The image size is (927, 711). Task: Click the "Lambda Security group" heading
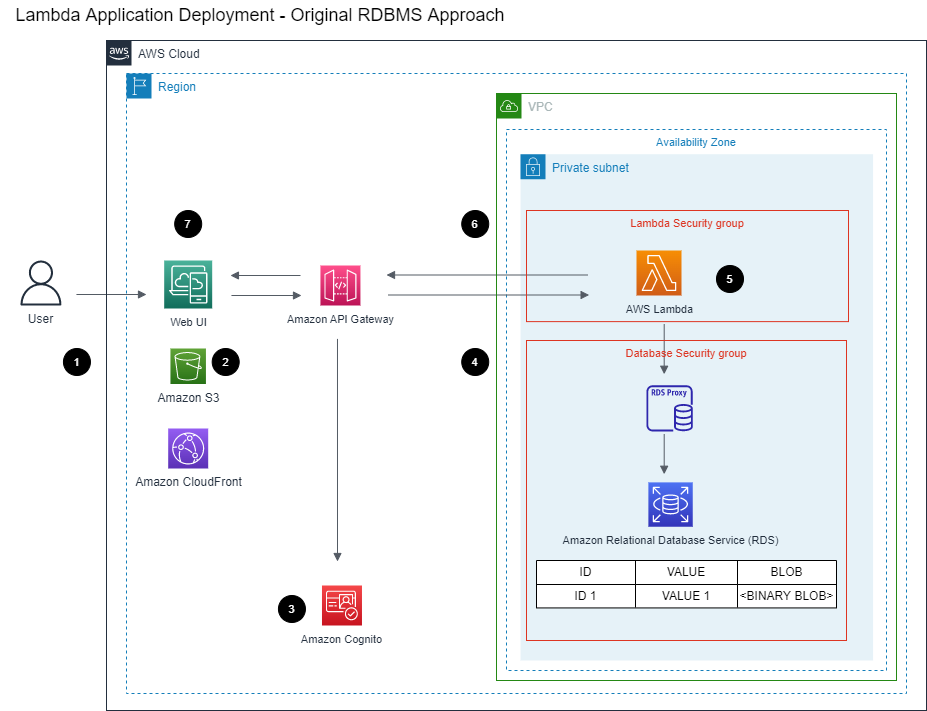(x=687, y=223)
